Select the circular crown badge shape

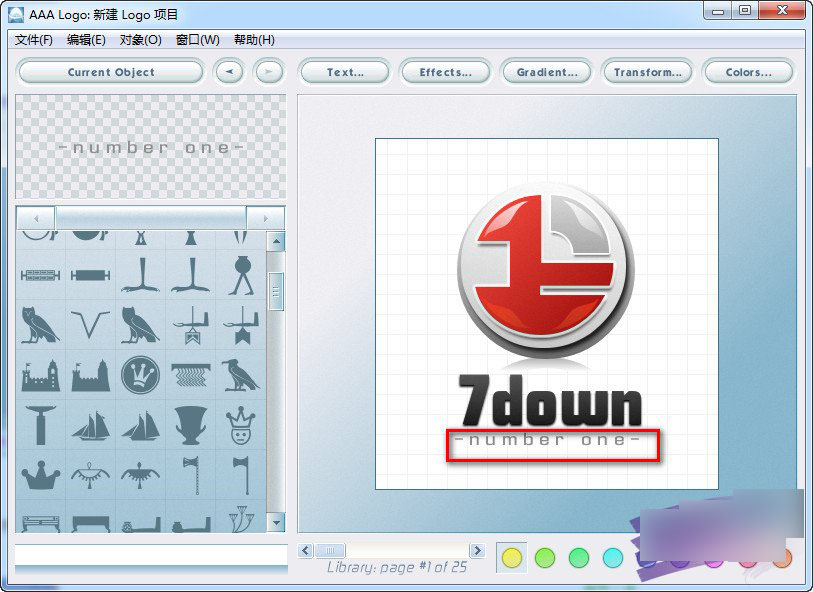[141, 374]
